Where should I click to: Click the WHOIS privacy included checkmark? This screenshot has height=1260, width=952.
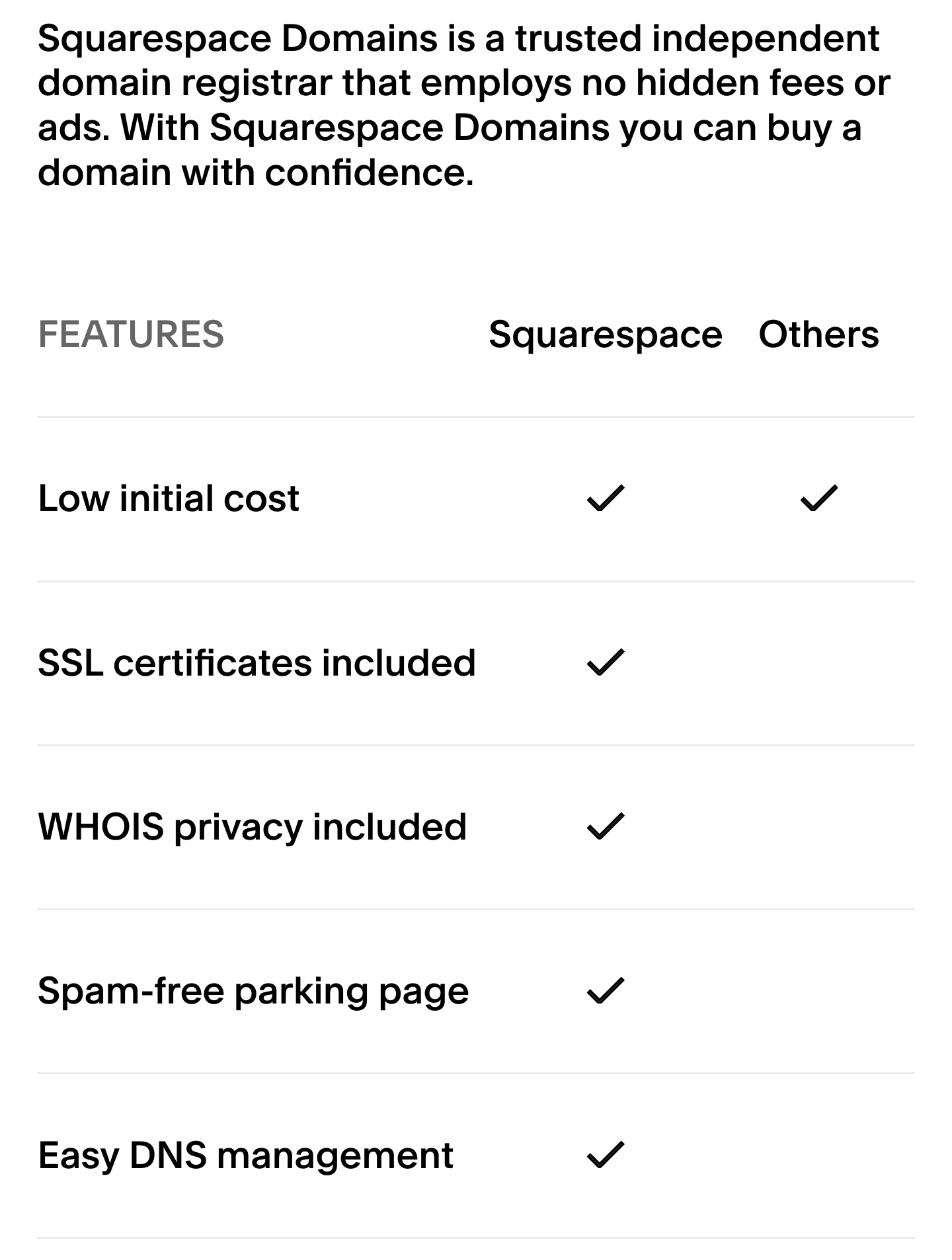point(605,826)
